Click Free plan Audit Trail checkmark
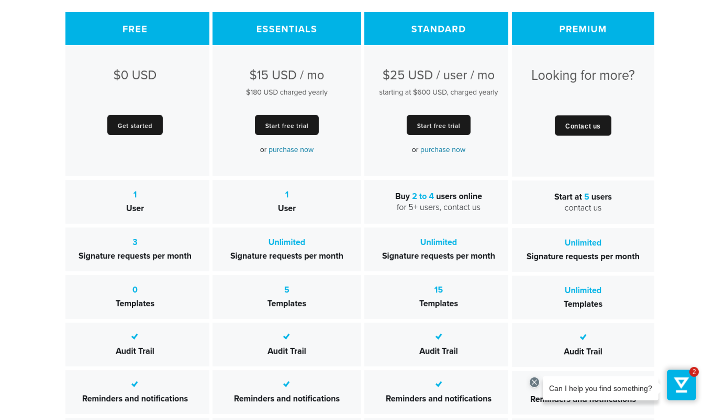The height and width of the screenshot is (420, 715). click(135, 337)
